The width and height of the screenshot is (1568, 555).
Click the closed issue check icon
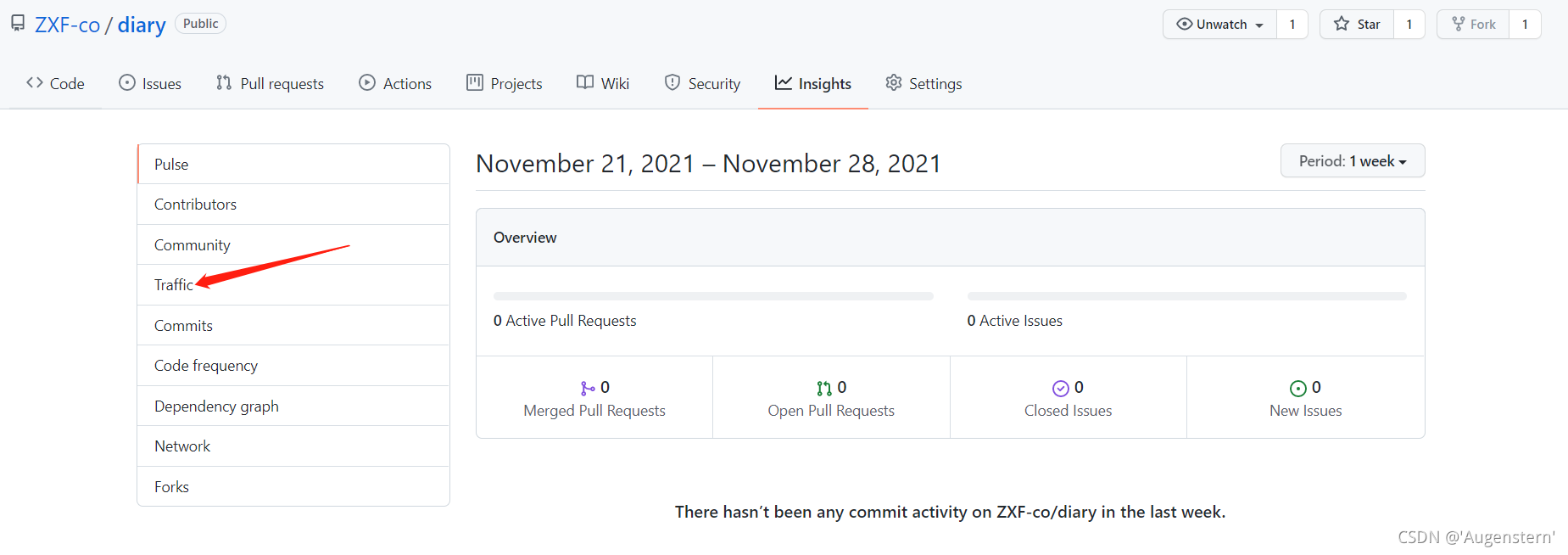(x=1061, y=389)
